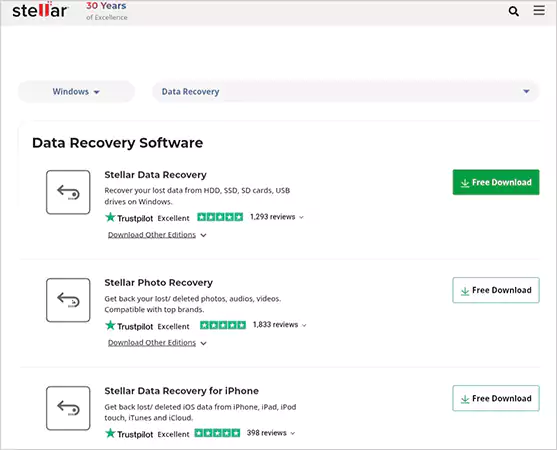The image size is (557, 450).
Task: Click the five-star rating for Stellar Photo Recovery
Action: point(223,325)
